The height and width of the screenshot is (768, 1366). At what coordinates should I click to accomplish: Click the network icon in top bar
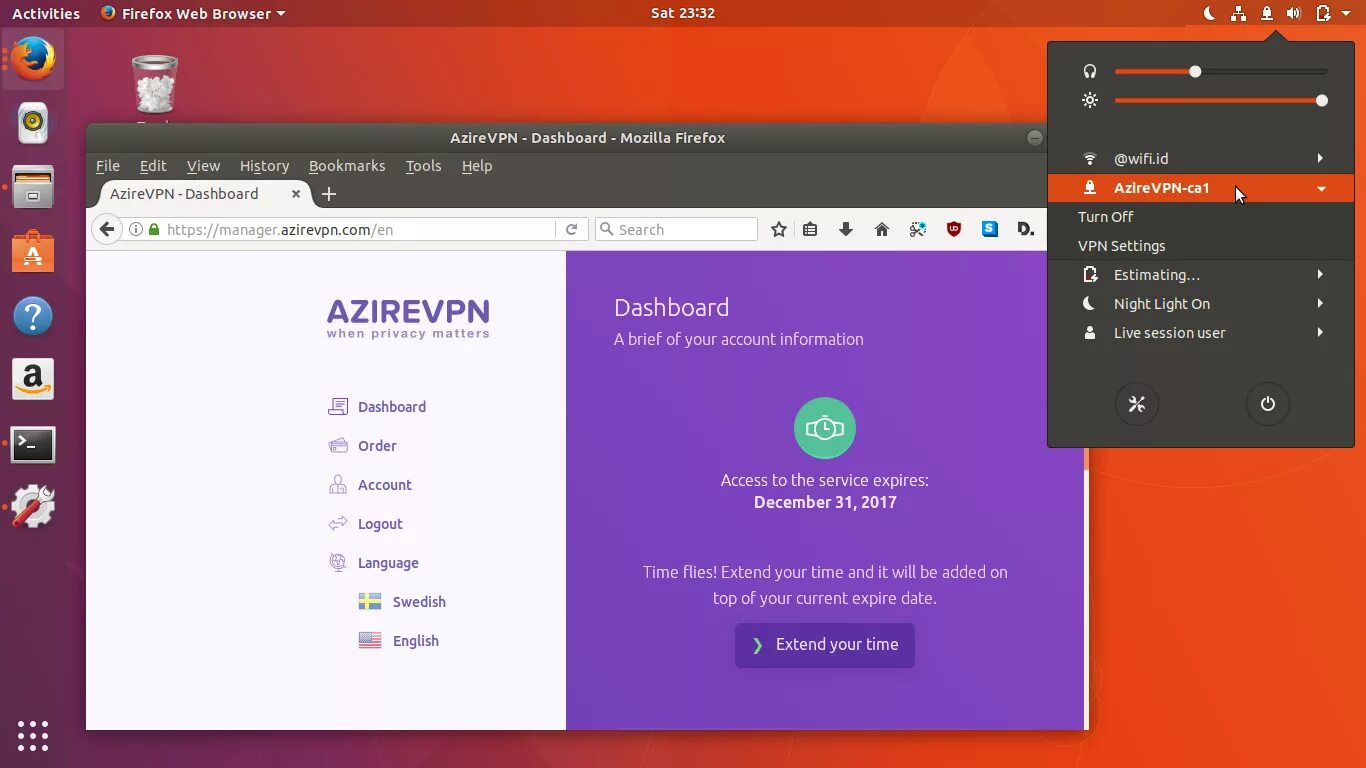click(1239, 13)
